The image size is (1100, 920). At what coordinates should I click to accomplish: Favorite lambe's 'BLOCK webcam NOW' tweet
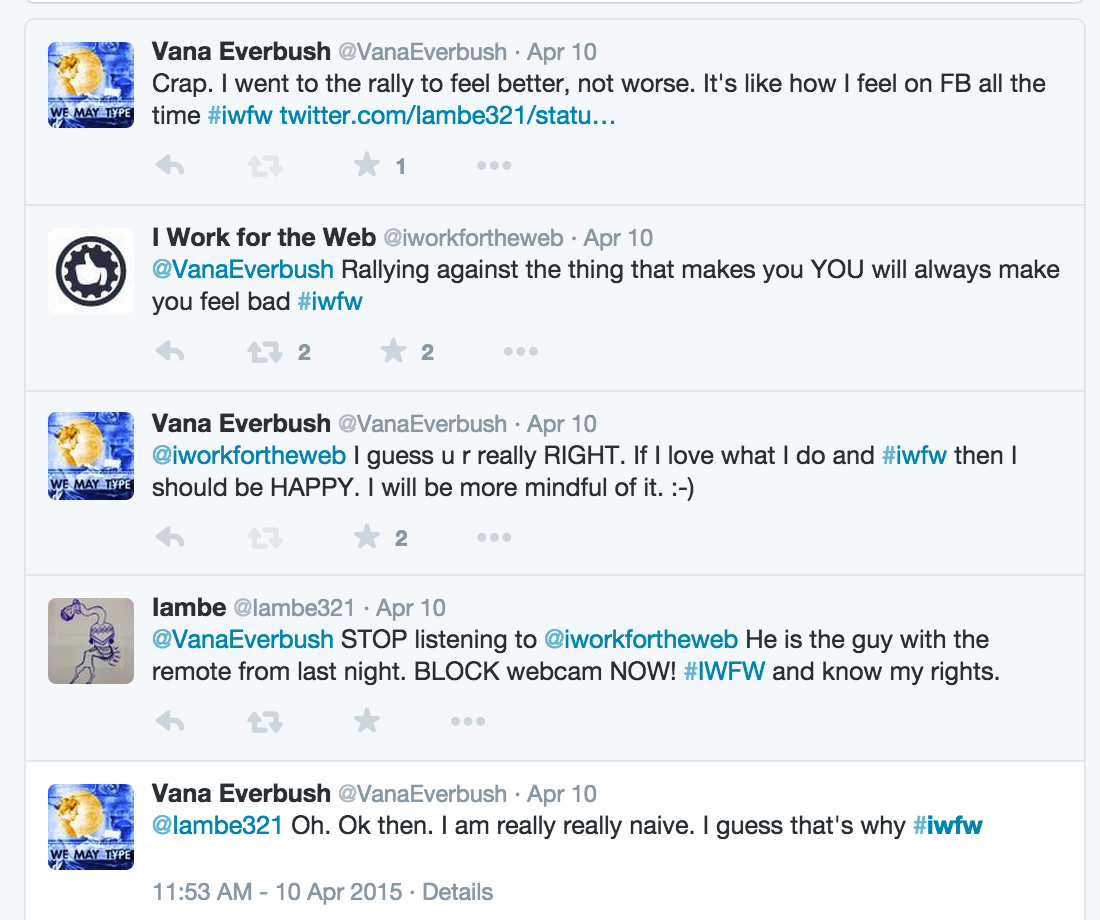coord(367,721)
